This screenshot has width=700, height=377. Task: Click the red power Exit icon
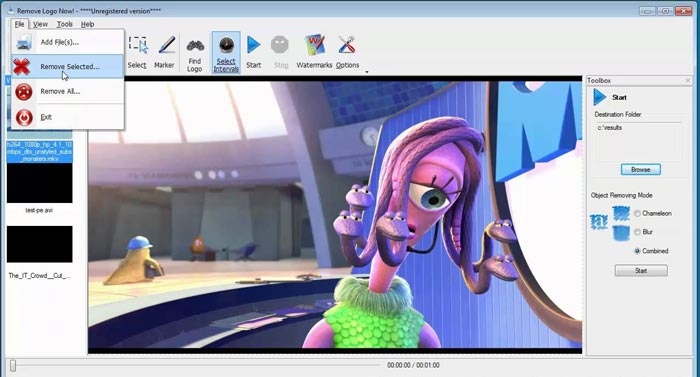pos(24,117)
